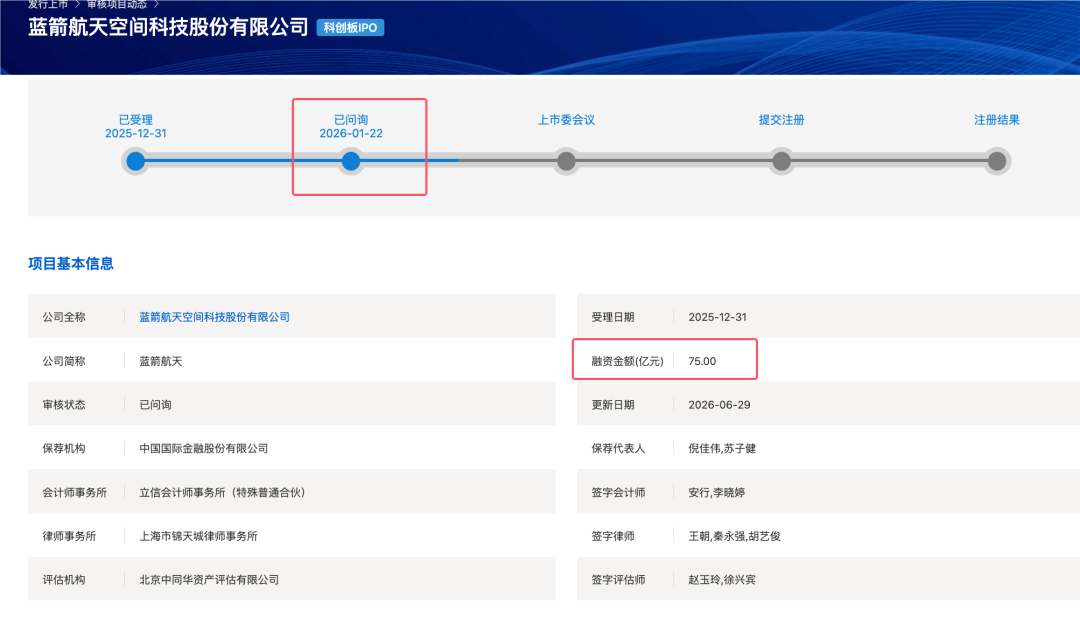Click the 审核状态 label
1080x618 pixels.
[64, 404]
